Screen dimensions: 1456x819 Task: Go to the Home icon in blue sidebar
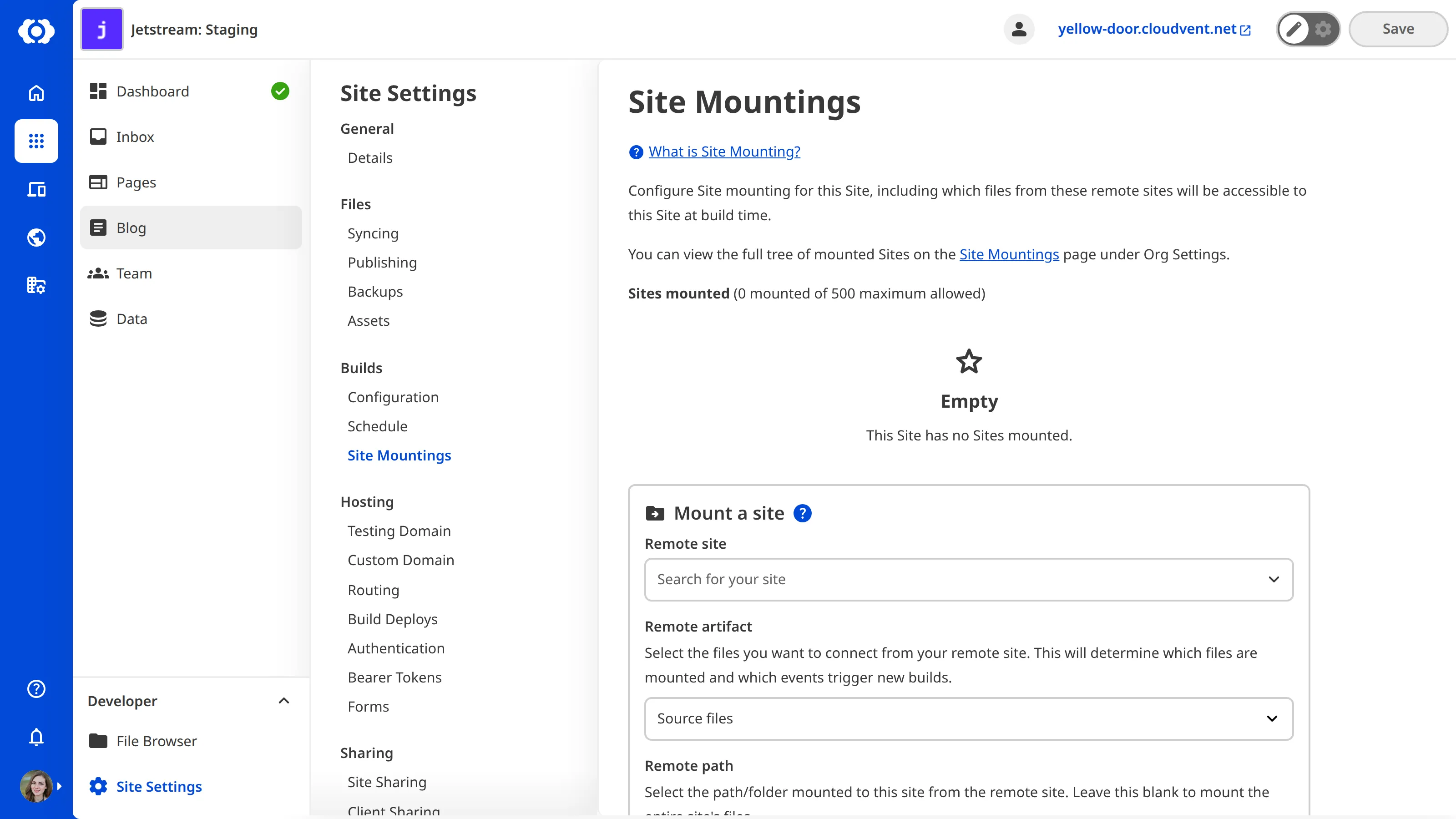pyautogui.click(x=36, y=93)
